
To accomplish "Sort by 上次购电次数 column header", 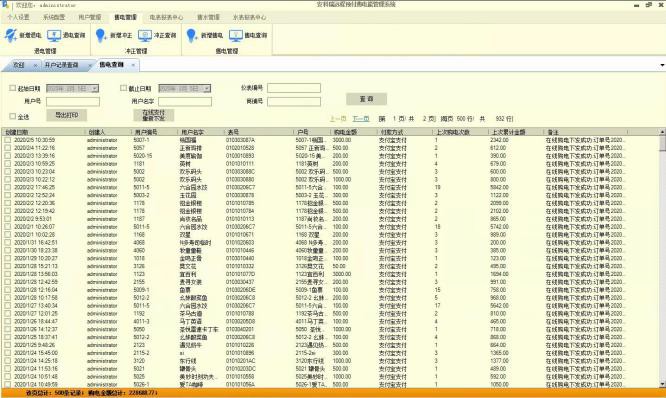I will tap(460, 132).
